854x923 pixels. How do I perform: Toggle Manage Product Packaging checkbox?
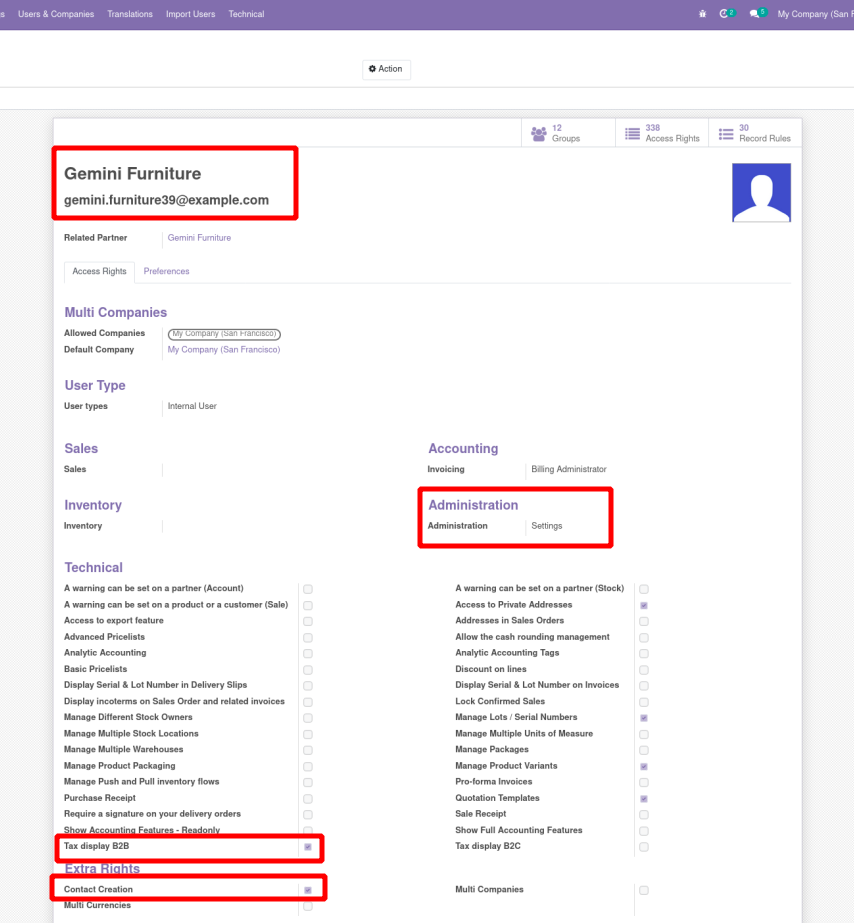308,766
